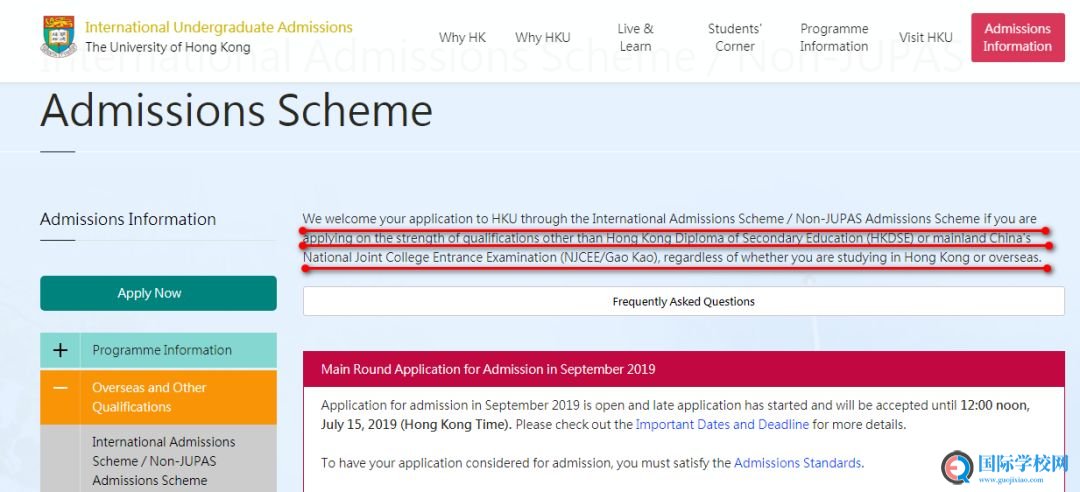Select International Admissions Scheme / Non-JUPAS sidebar item
1080x492 pixels.
coord(164,460)
